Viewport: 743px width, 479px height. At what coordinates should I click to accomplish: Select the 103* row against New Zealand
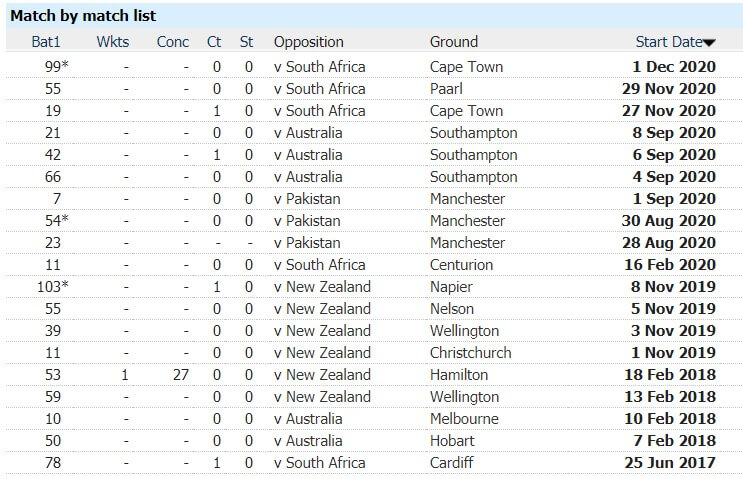[x=374, y=287]
